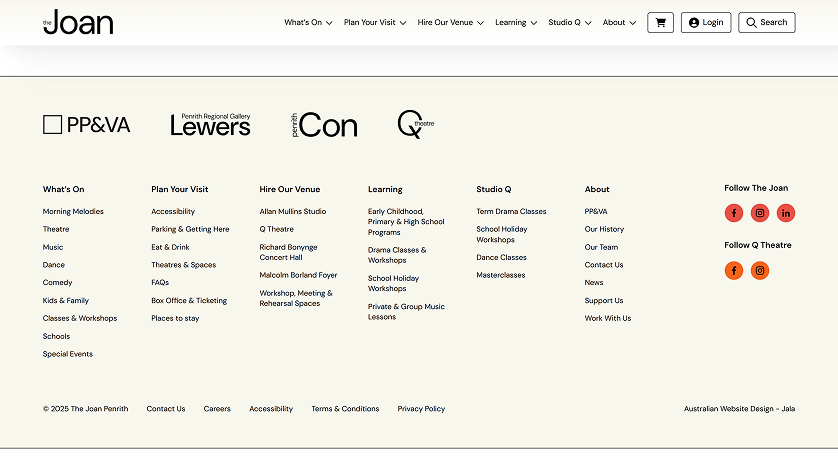Open Malcolm Borland Foyer link

[298, 275]
